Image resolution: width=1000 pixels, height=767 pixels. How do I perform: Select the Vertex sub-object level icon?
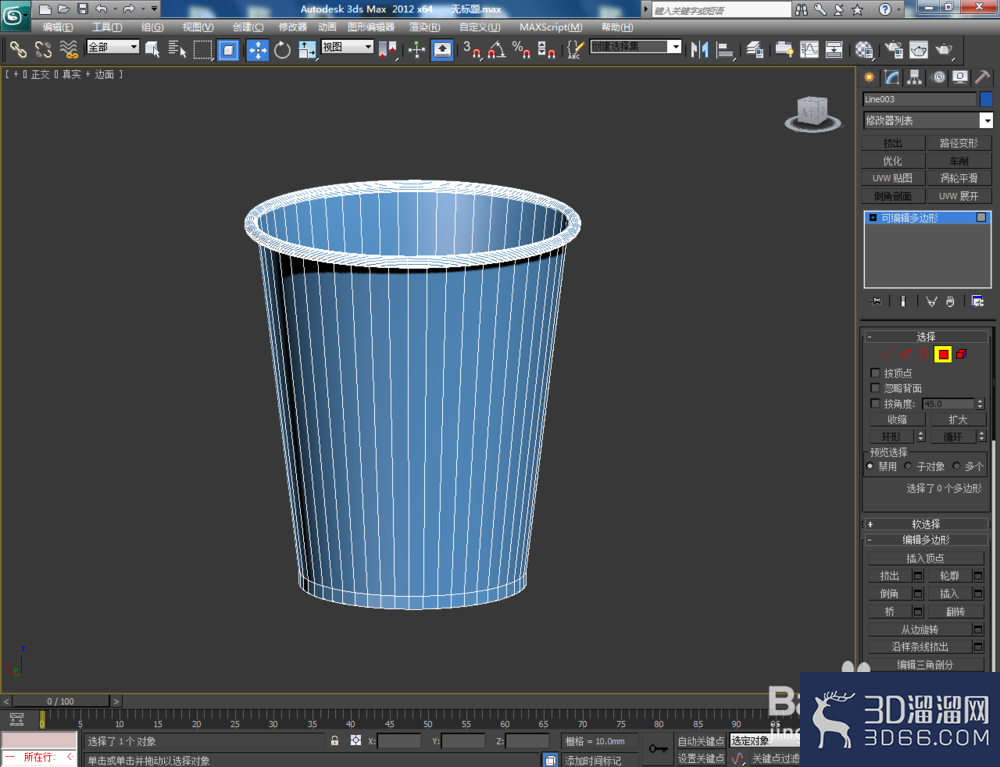tap(886, 354)
